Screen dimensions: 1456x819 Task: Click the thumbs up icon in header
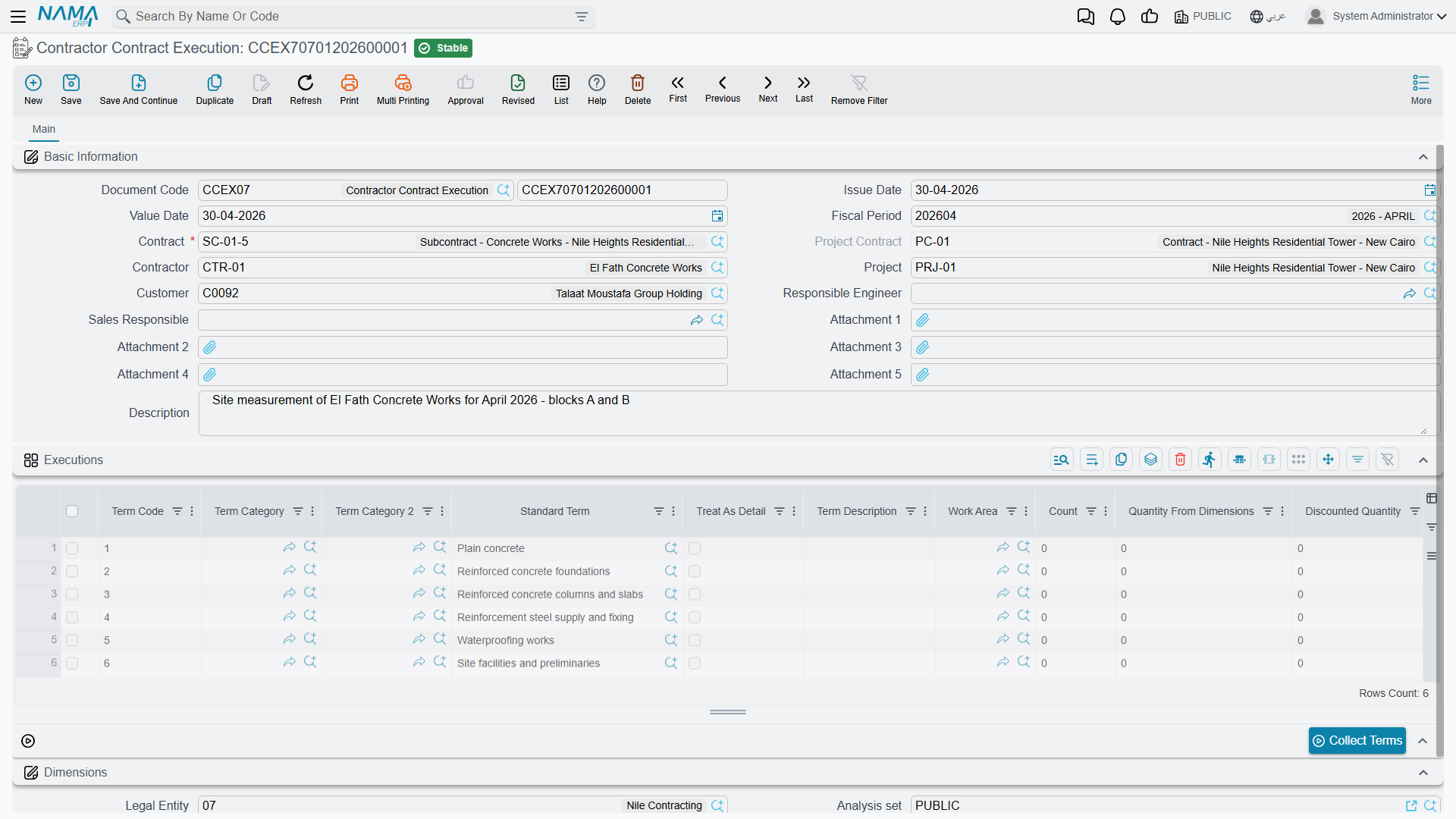pyautogui.click(x=1150, y=16)
